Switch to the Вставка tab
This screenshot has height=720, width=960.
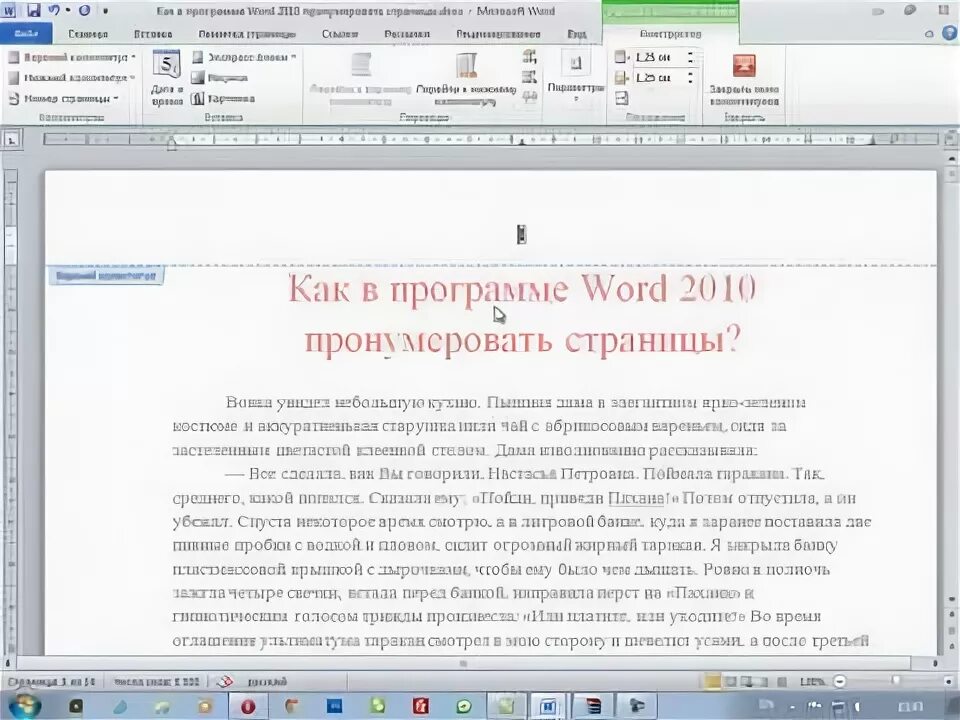[152, 34]
